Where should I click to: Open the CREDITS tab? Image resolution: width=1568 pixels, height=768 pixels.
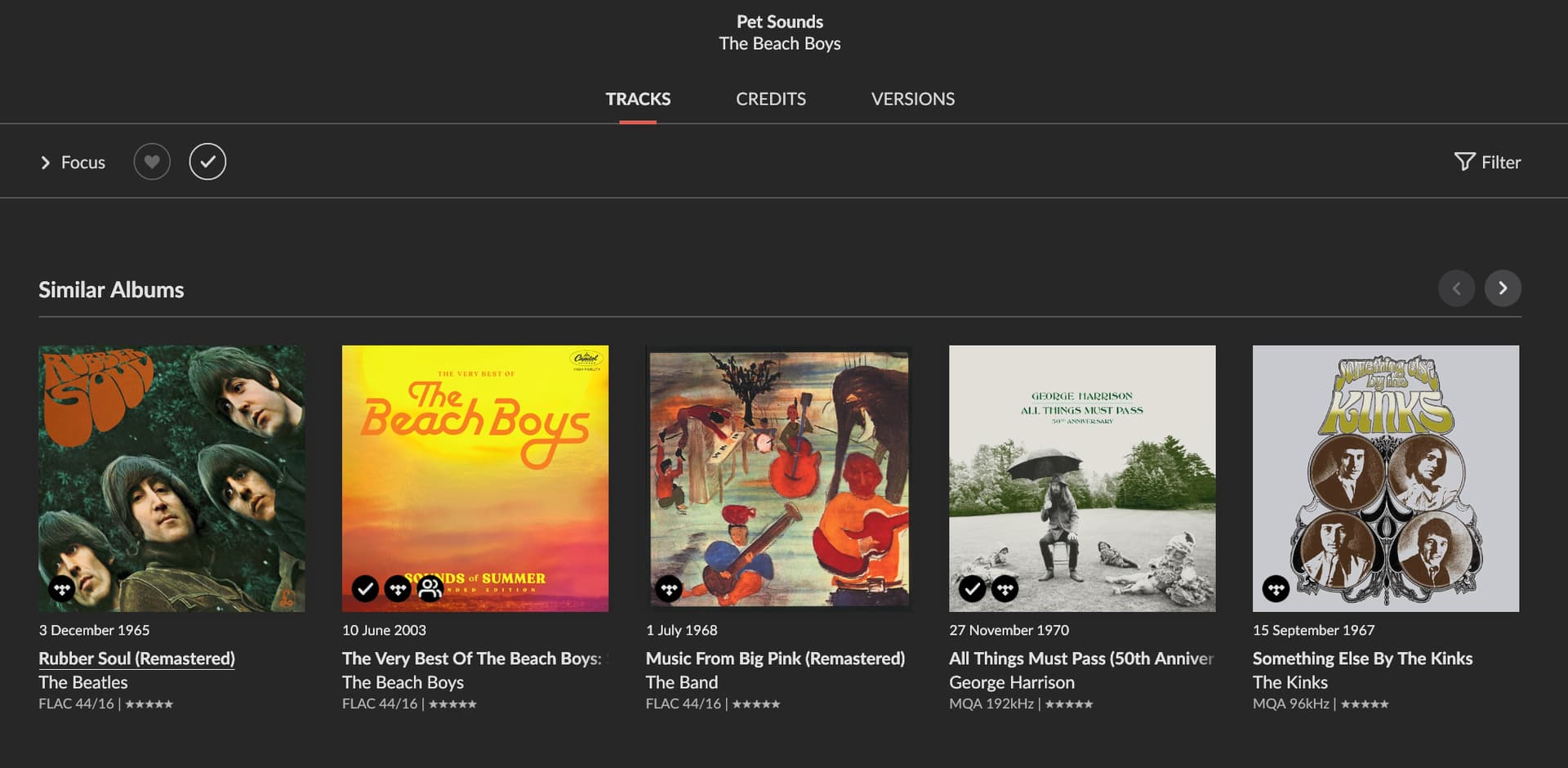point(770,99)
